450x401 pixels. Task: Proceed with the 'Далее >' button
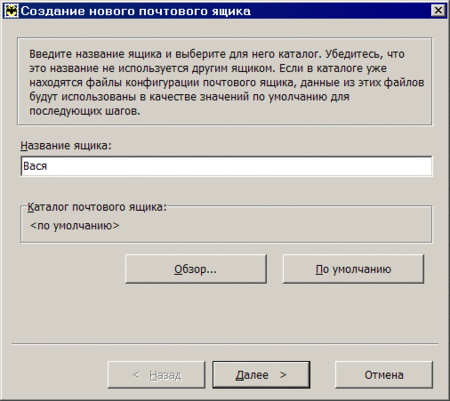[x=261, y=375]
